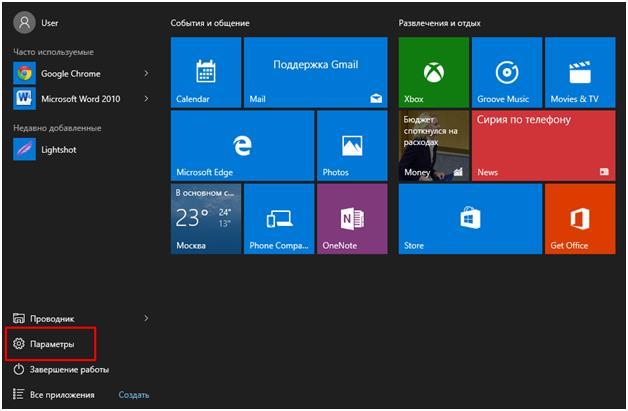Expand Microsoft Word 2010 jump list arrow
This screenshot has height=411, width=628.
[146, 99]
